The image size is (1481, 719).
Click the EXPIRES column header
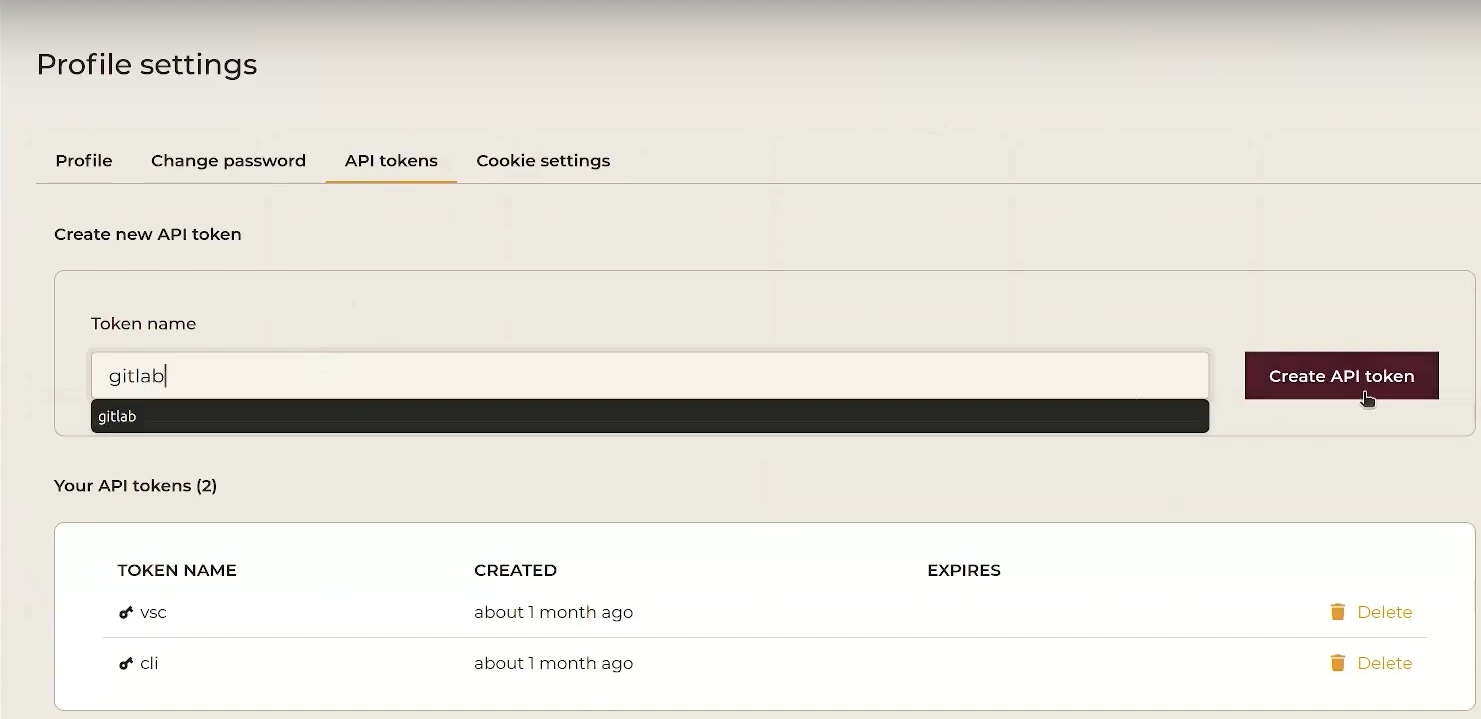963,570
